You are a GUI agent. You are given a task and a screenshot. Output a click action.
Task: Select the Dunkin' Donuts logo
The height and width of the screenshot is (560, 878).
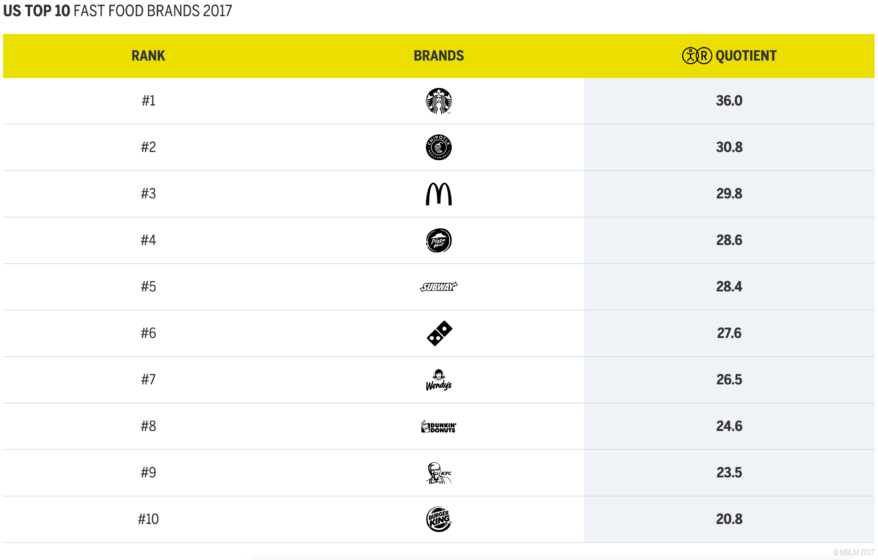point(438,427)
